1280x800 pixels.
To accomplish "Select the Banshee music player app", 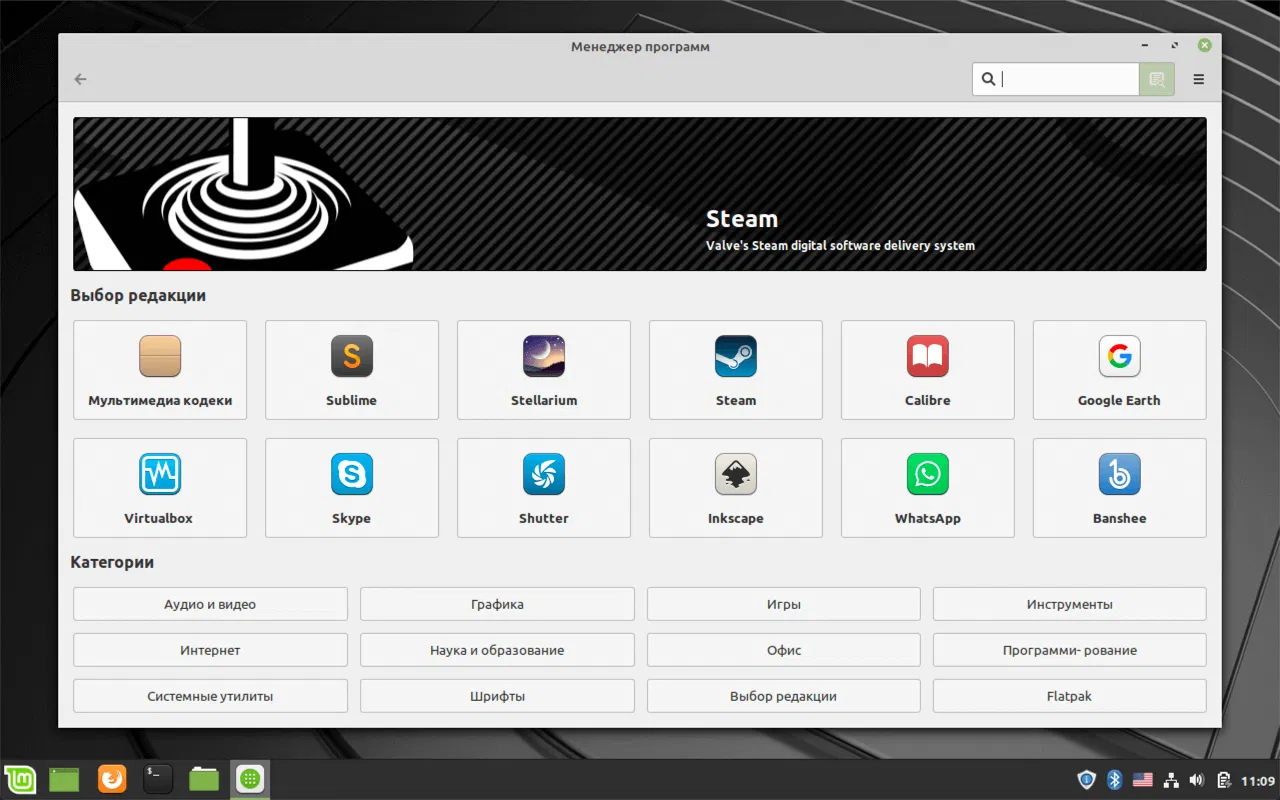I will tap(1119, 488).
